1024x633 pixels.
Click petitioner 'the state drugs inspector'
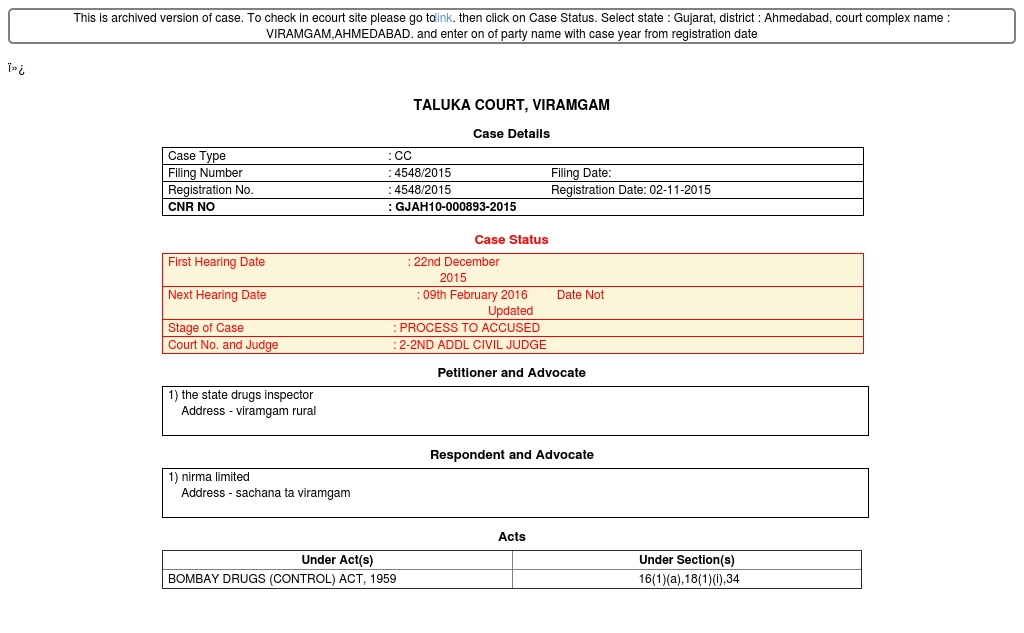(246, 395)
